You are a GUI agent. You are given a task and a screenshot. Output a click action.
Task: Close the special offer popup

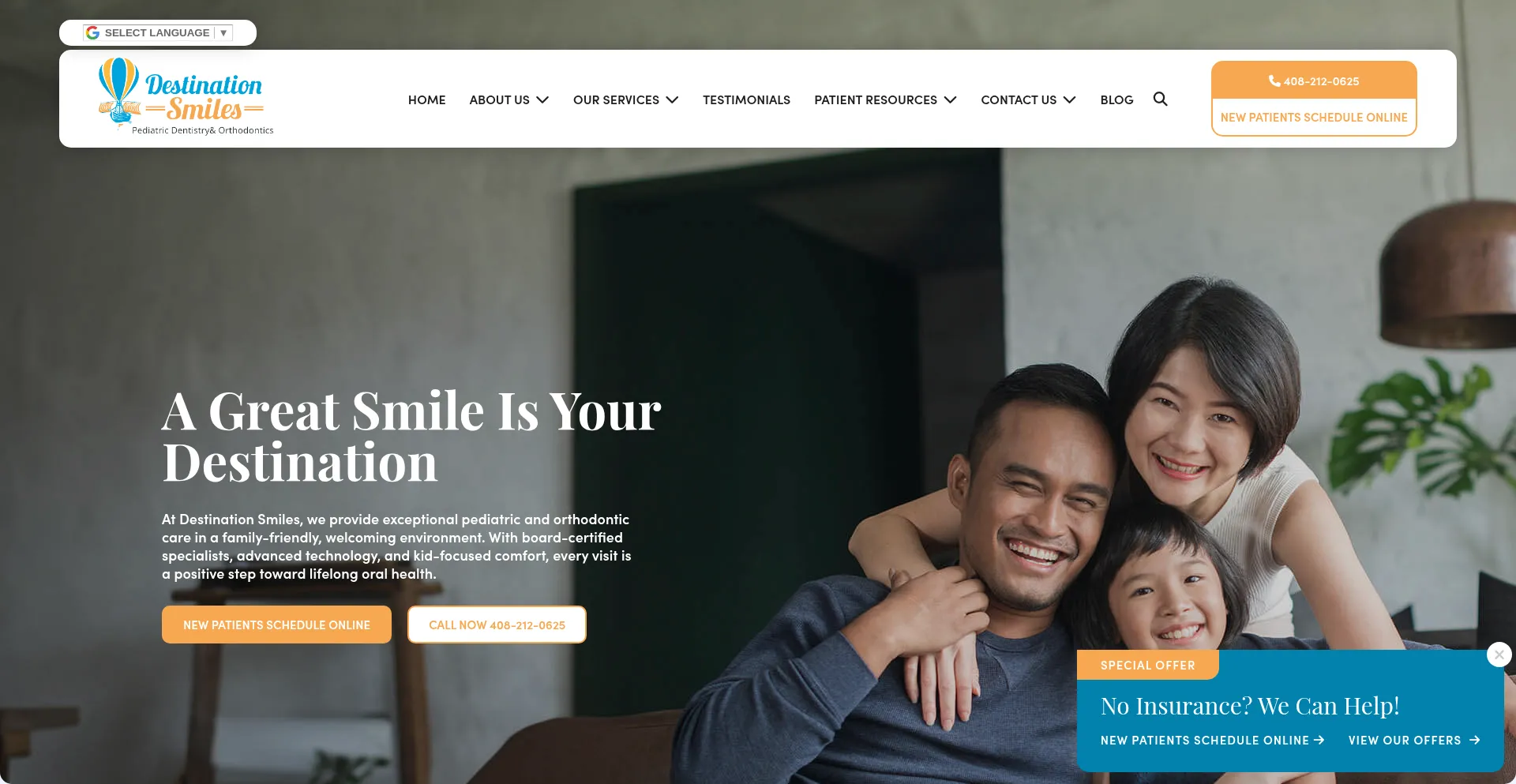1499,655
